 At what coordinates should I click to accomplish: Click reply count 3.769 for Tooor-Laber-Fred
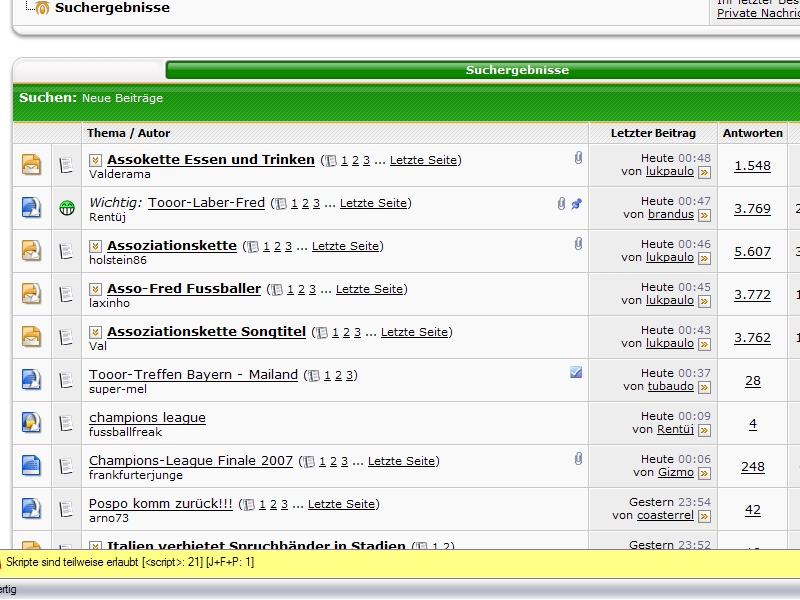point(752,209)
